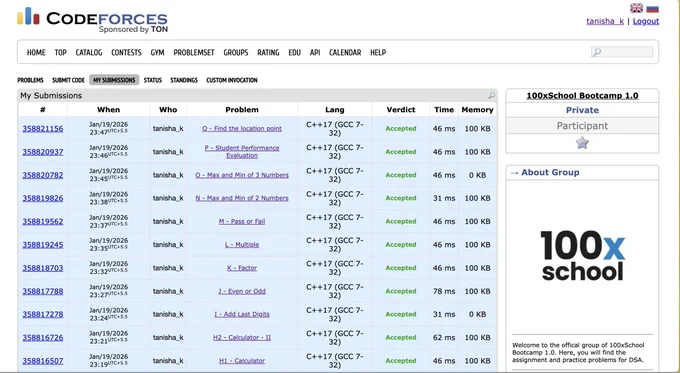Click the magnifier icon in My Submissions header
The width and height of the screenshot is (680, 373).
click(492, 95)
